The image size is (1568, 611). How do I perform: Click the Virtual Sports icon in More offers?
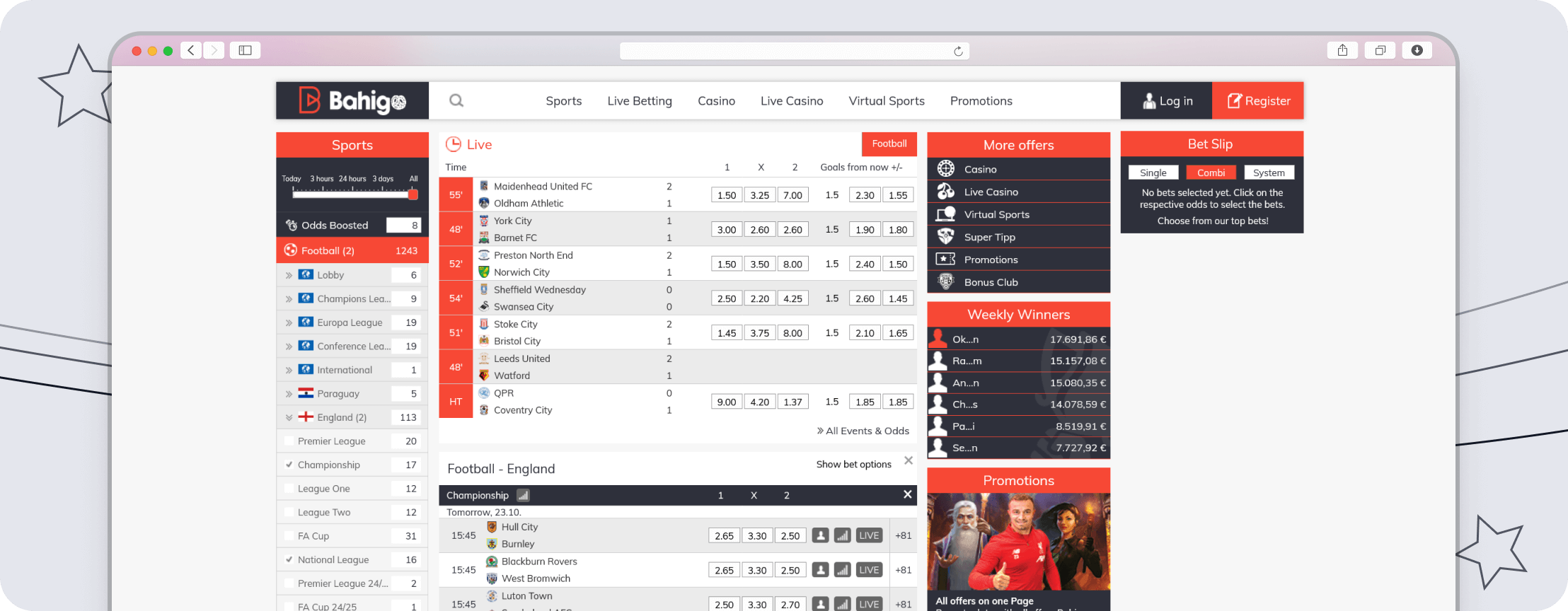pyautogui.click(x=946, y=214)
